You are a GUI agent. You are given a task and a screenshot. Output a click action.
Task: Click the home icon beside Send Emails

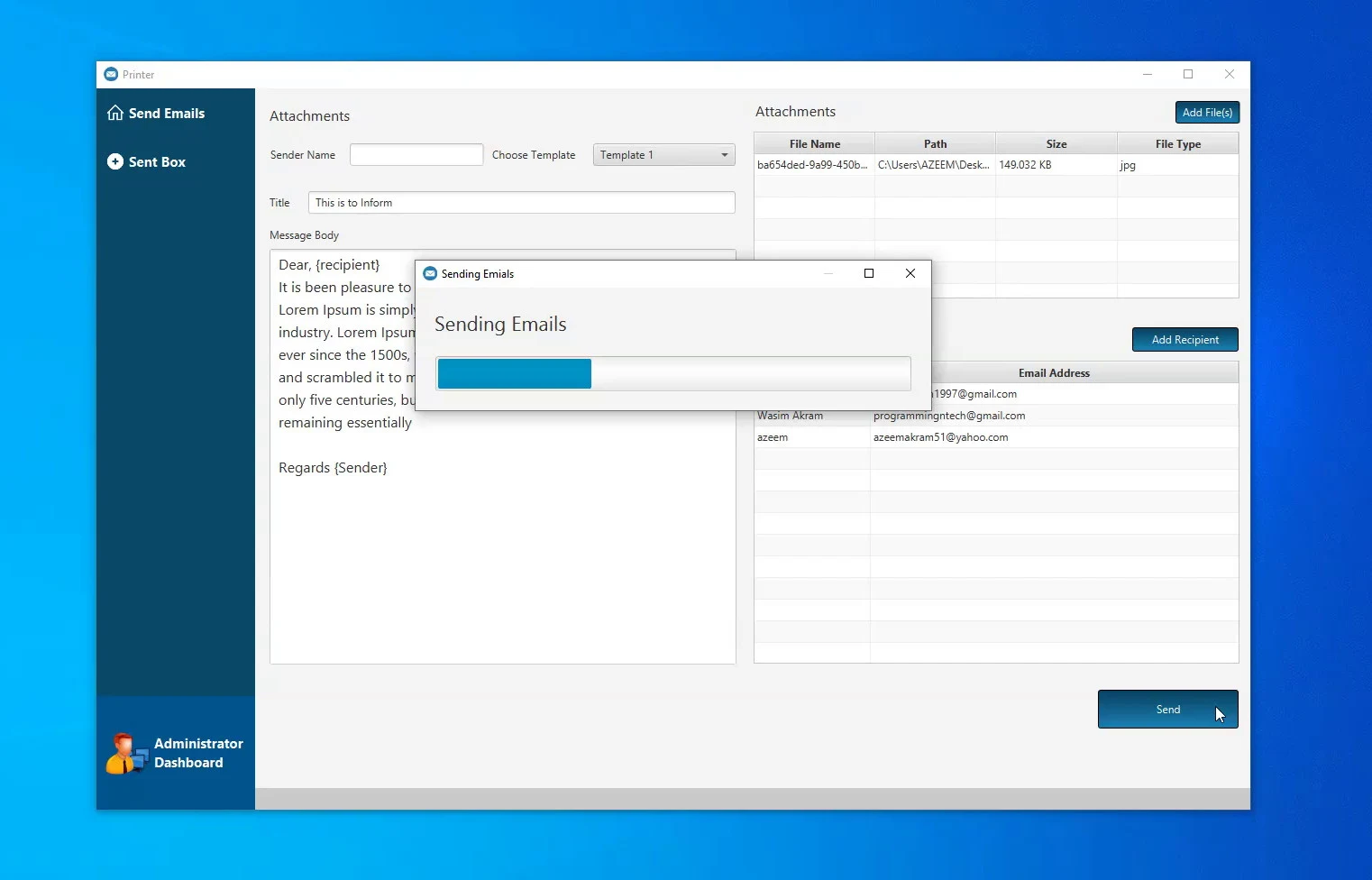115,113
